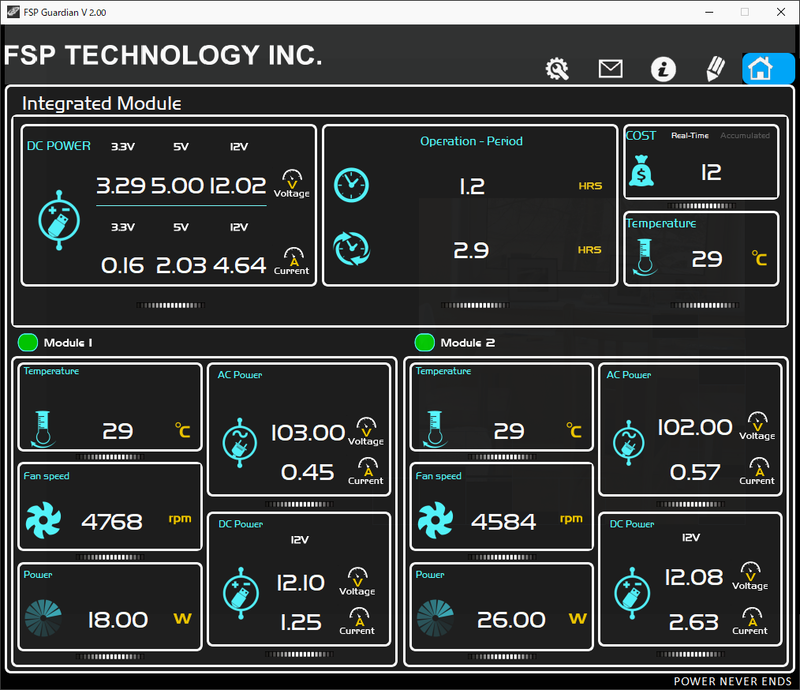Click the Module 2 fan speed icon
This screenshot has width=800, height=690.
pyautogui.click(x=435, y=520)
